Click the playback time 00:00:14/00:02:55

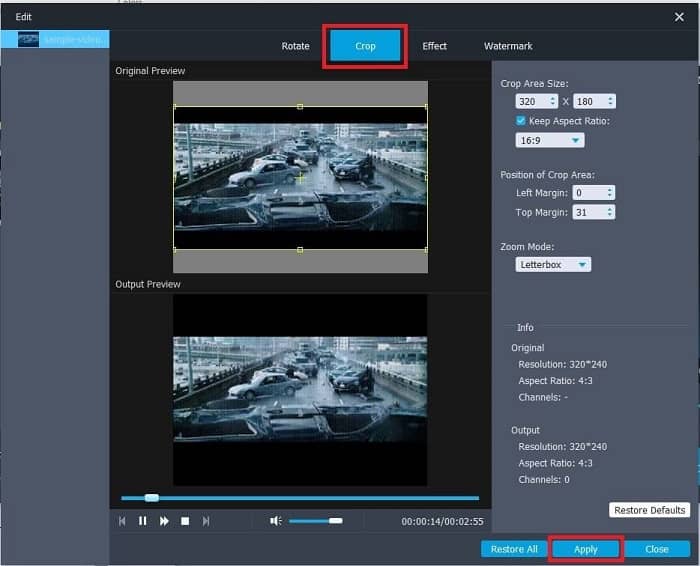(x=442, y=521)
